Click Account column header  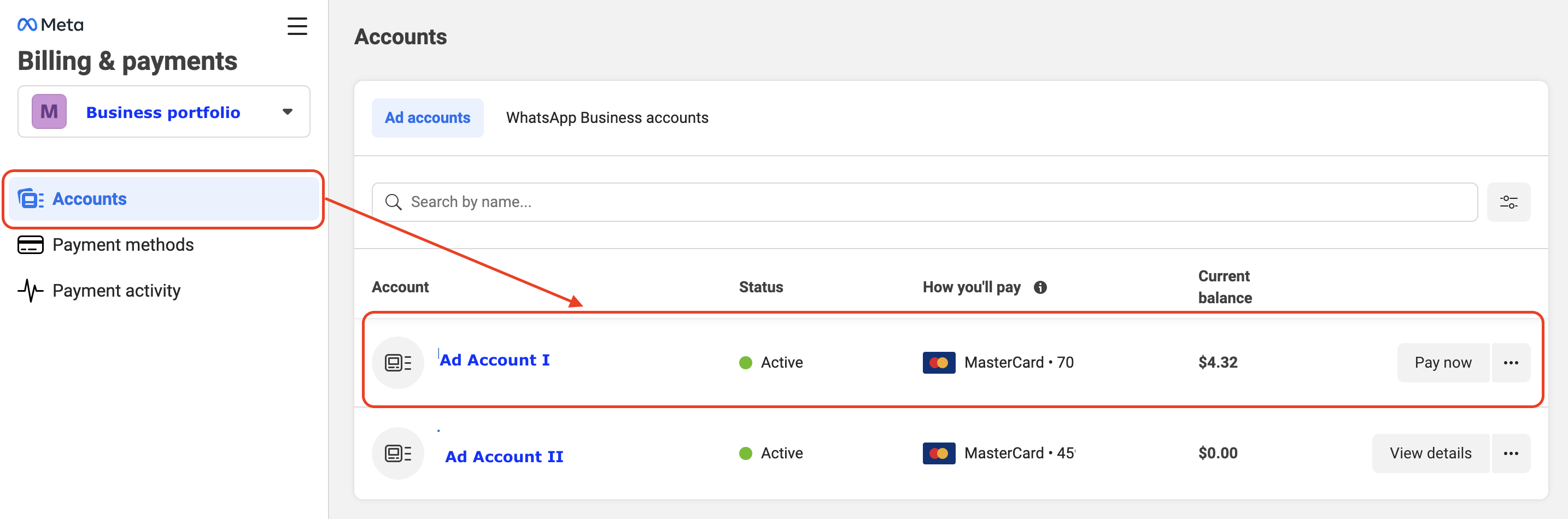tap(400, 287)
